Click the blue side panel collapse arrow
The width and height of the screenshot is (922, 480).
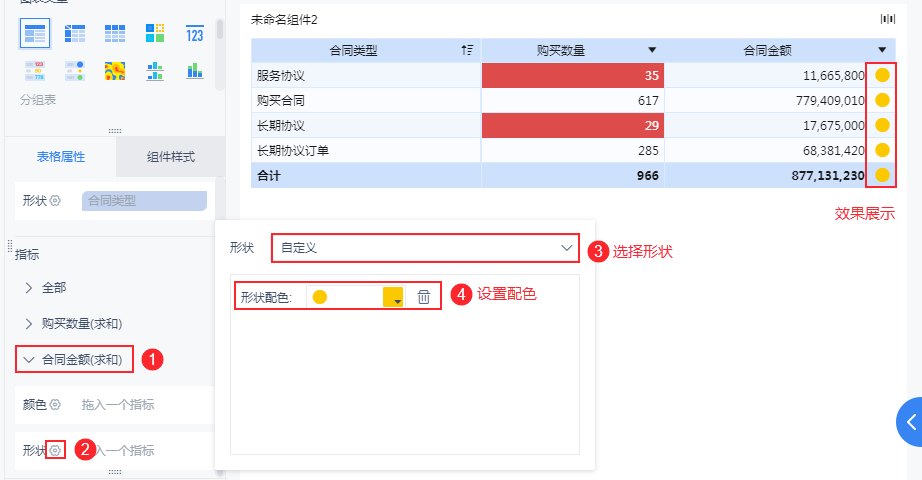[x=910, y=422]
